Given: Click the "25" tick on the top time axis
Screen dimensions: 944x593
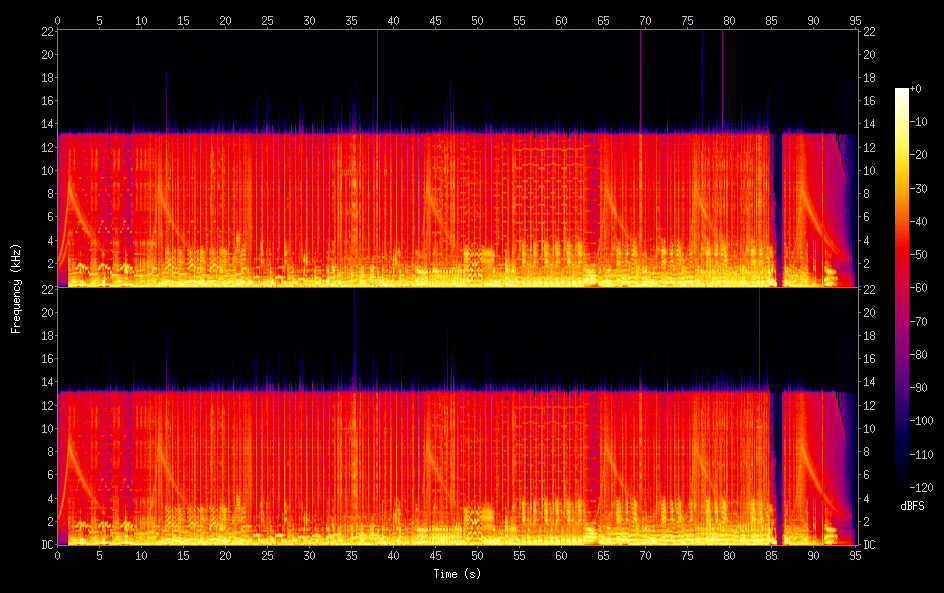Looking at the screenshot, I should click(x=267, y=20).
